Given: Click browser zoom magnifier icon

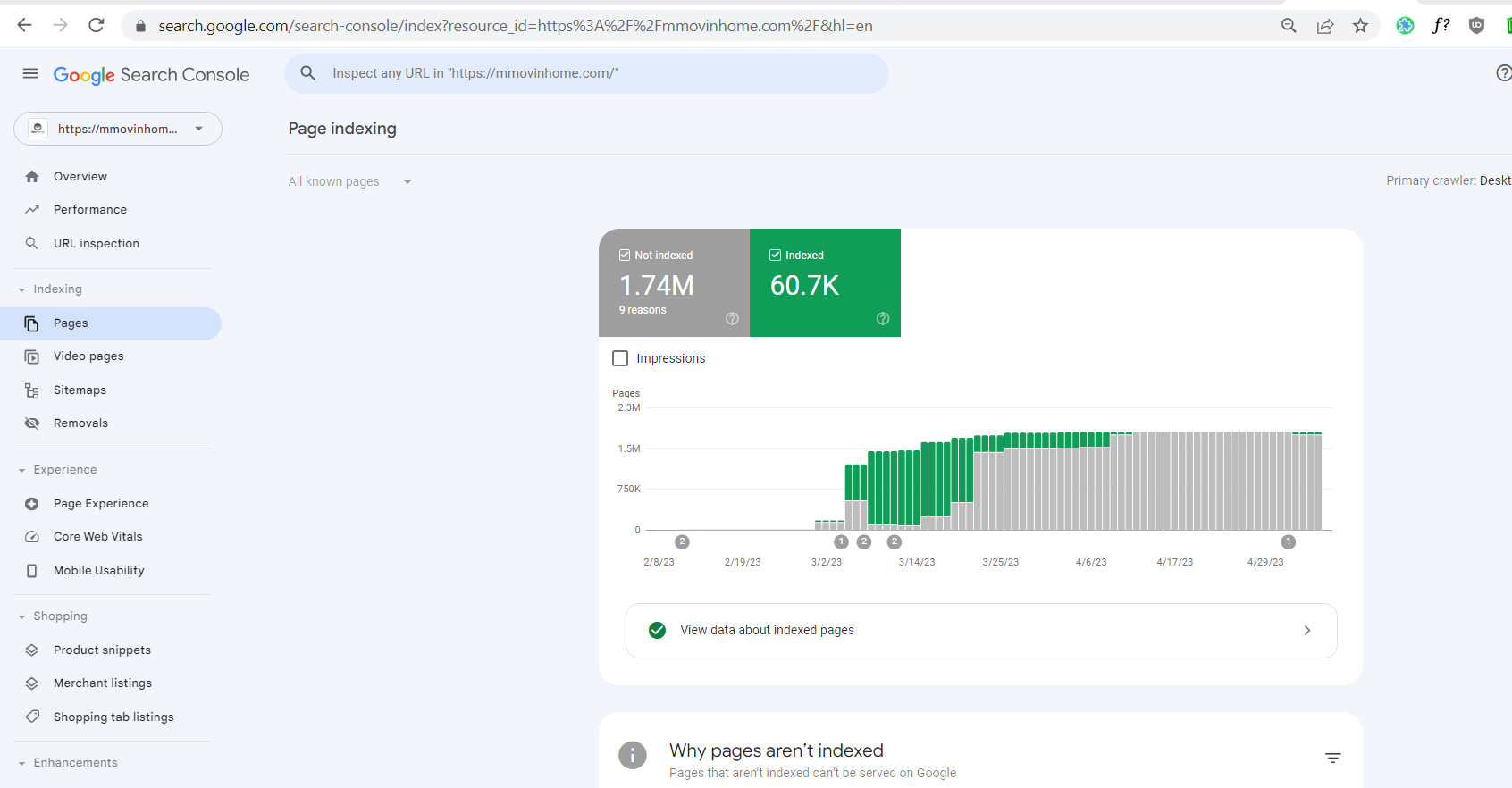Looking at the screenshot, I should tap(1289, 26).
